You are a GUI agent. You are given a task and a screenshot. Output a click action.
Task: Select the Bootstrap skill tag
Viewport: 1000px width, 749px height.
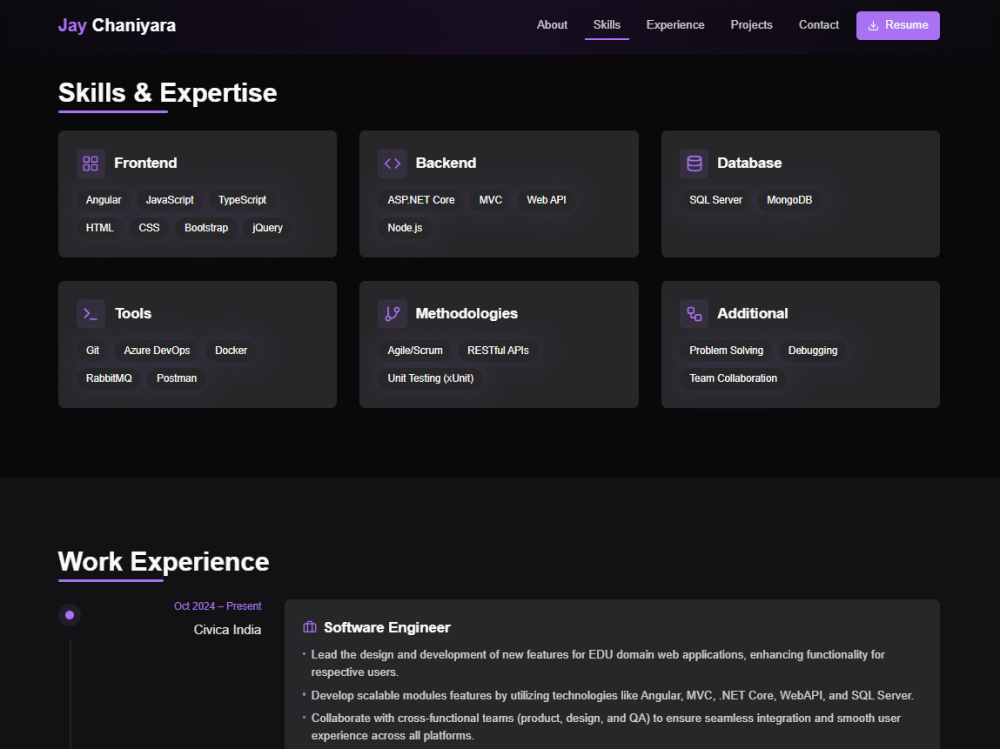[206, 228]
